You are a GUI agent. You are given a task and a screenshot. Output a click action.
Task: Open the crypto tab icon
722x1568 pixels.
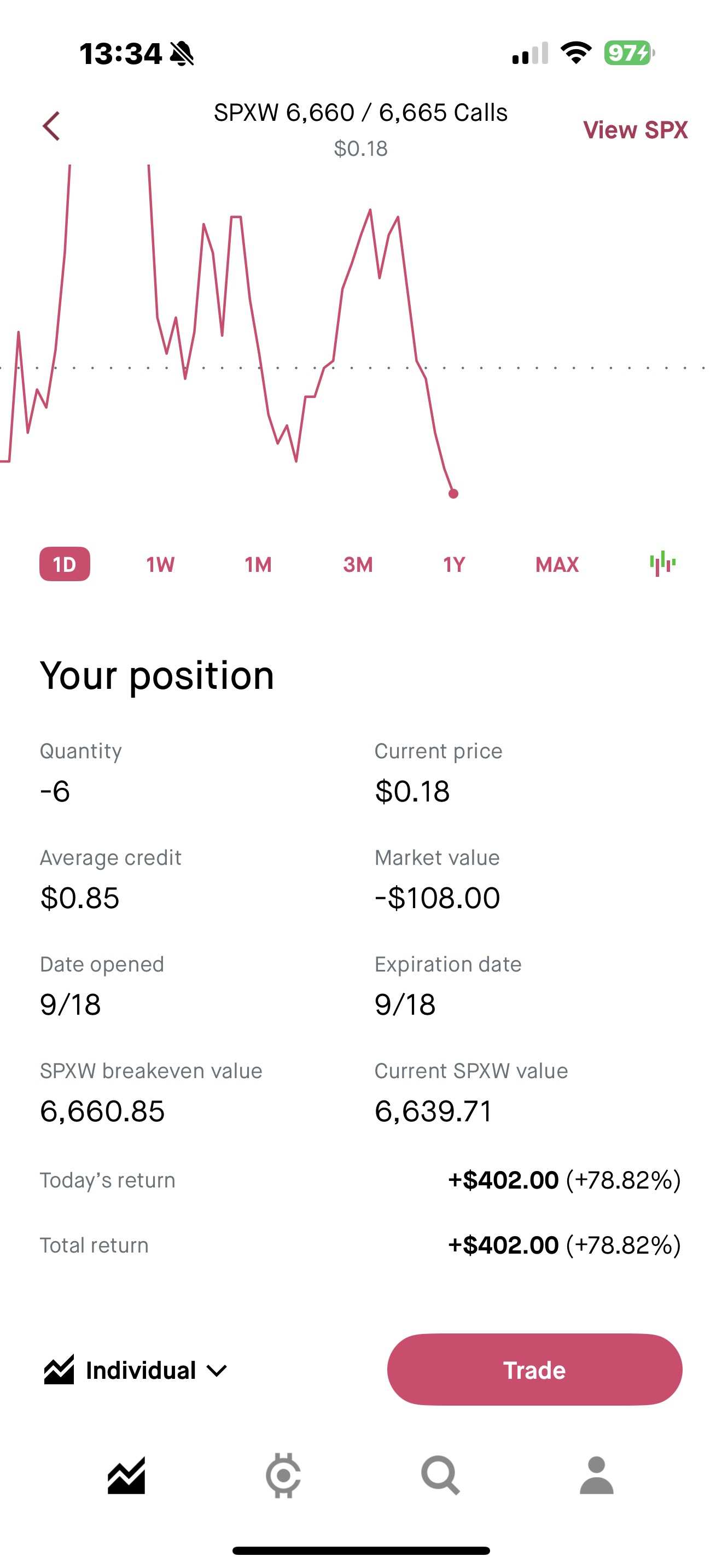[283, 1475]
